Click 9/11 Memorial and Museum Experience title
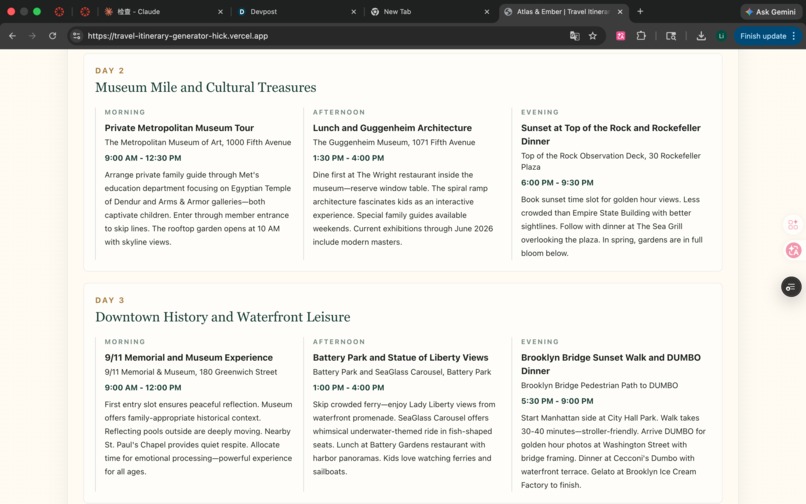The image size is (806, 504). [189, 357]
